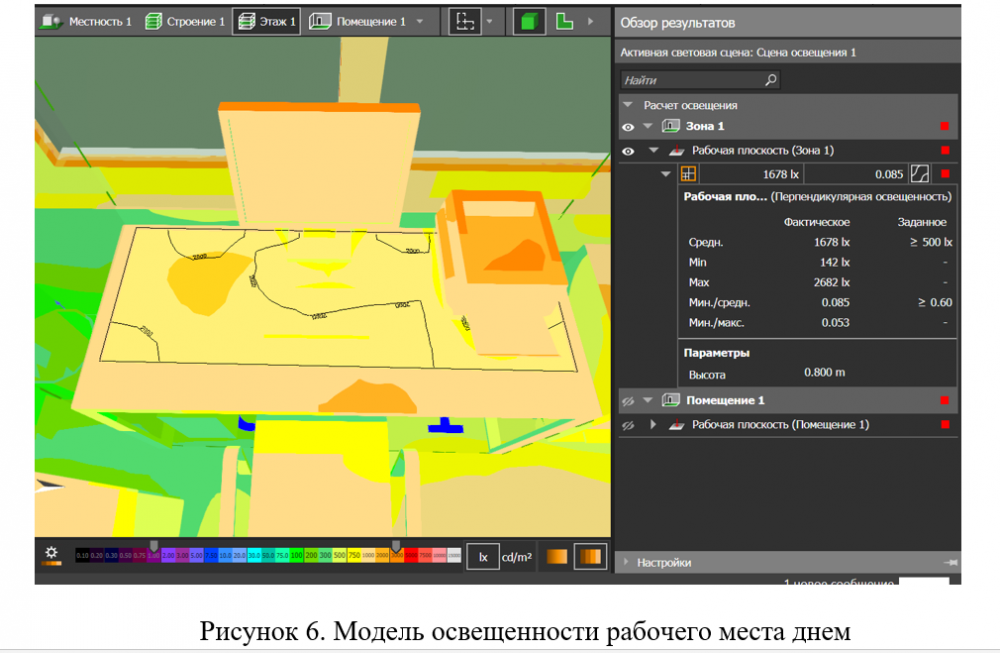Click the 3000 orange swatch on color scale

(396, 555)
